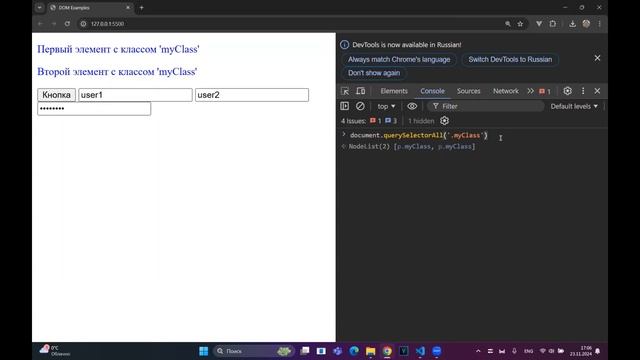
Task: Open the zoom indicator in address bar
Action: pos(508,24)
